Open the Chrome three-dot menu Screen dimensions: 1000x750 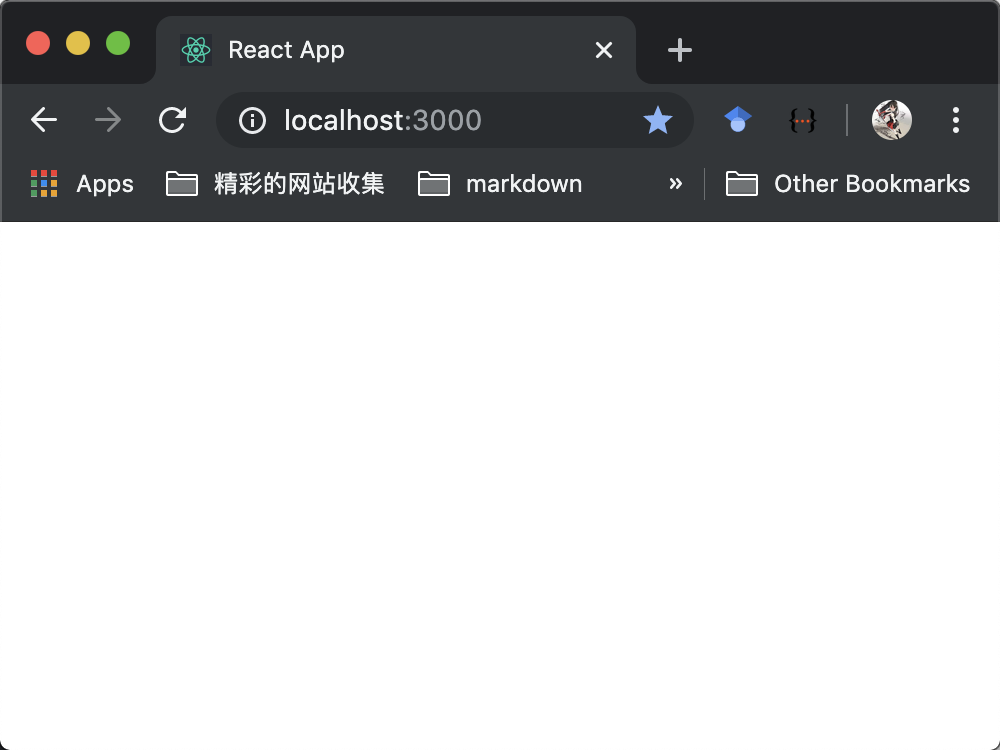pyautogui.click(x=956, y=121)
